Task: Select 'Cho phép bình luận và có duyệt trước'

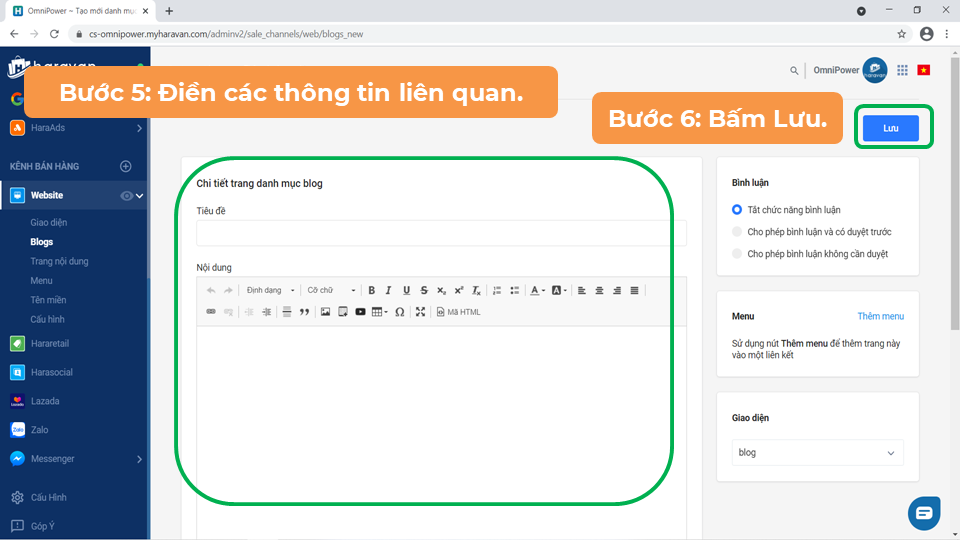Action: pyautogui.click(x=738, y=232)
